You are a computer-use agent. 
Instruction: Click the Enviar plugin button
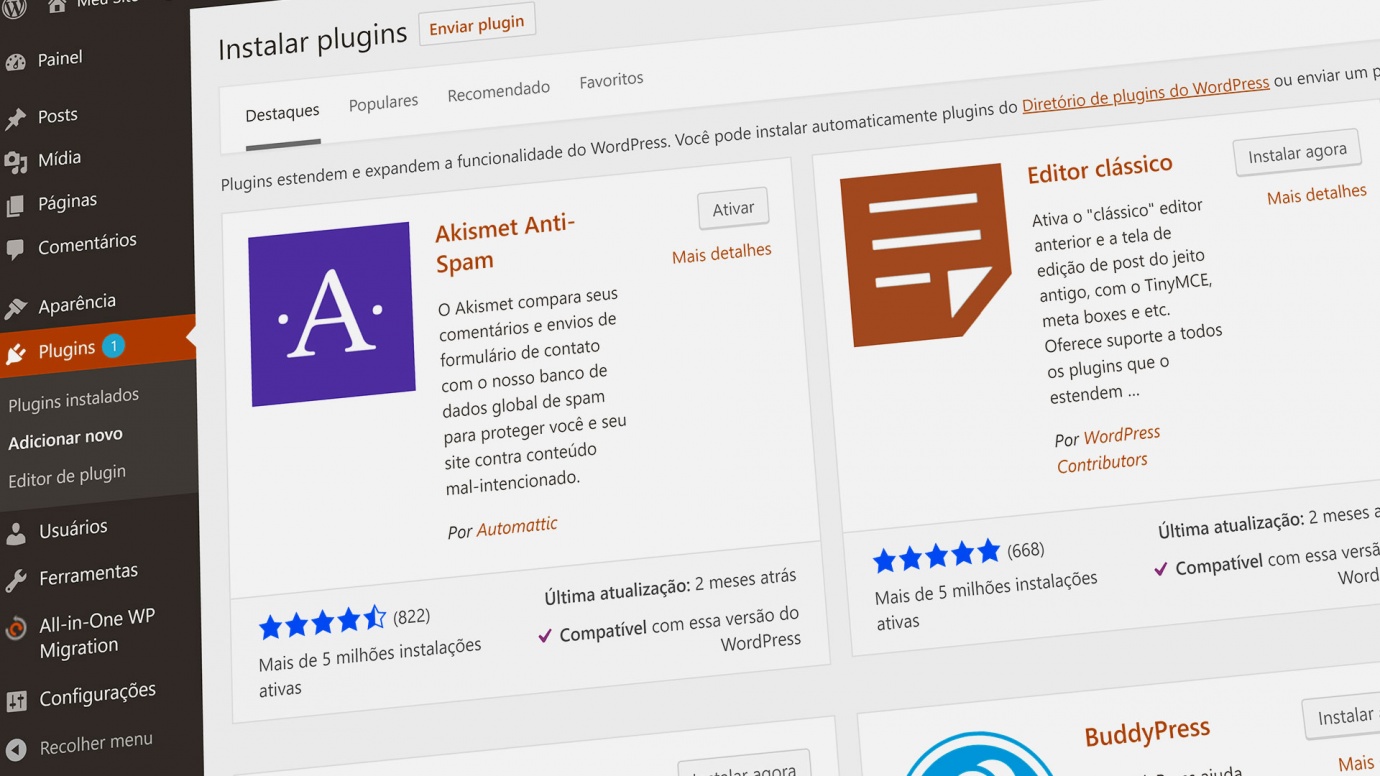[x=477, y=25]
